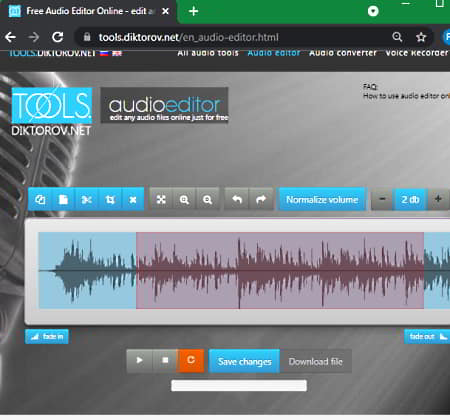Zoom out of the waveform
Viewport: 450px width, 420px height.
[208, 199]
